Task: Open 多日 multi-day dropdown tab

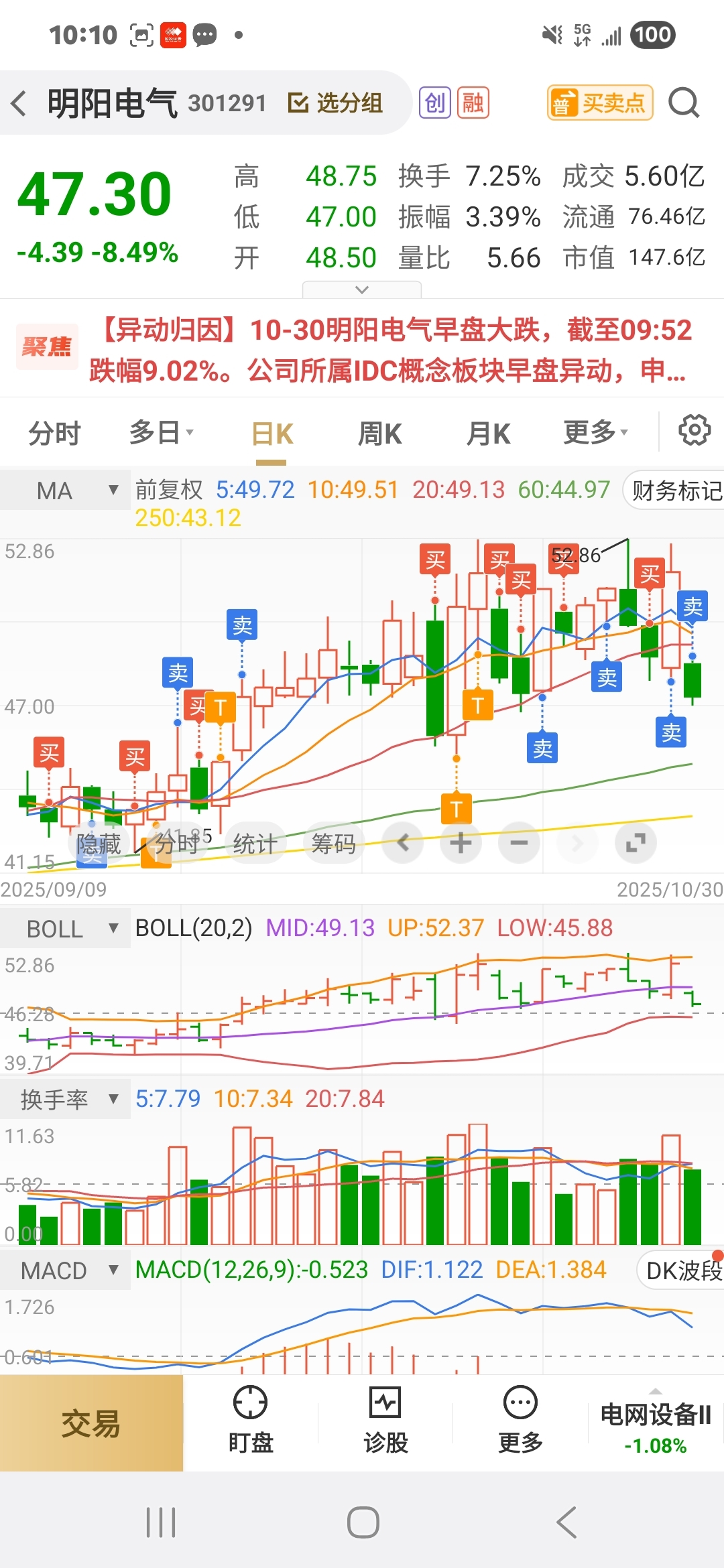Action: click(x=161, y=434)
